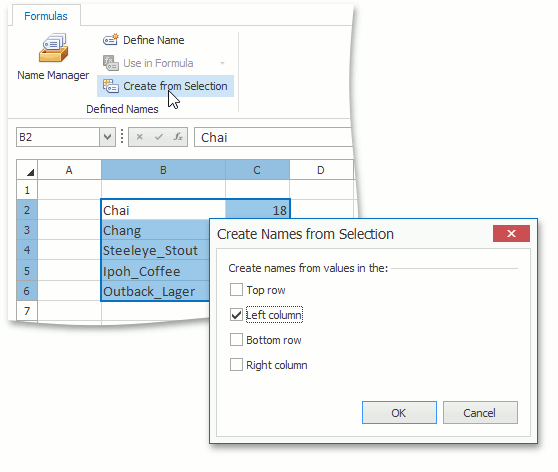Click the Use in Formula icon
The image size is (558, 472).
point(110,63)
